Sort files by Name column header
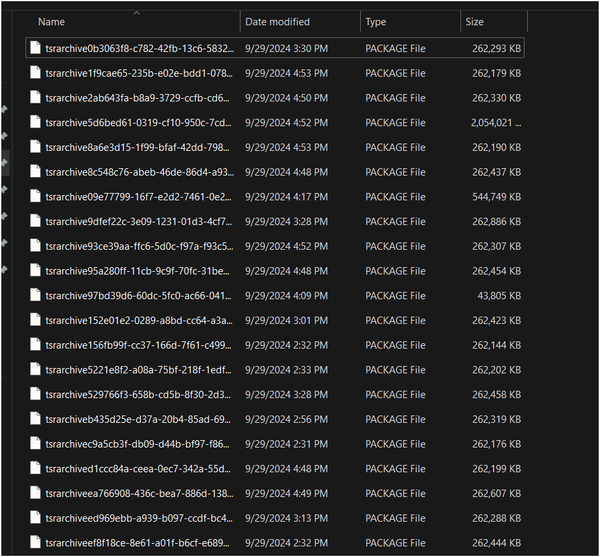 (51, 22)
